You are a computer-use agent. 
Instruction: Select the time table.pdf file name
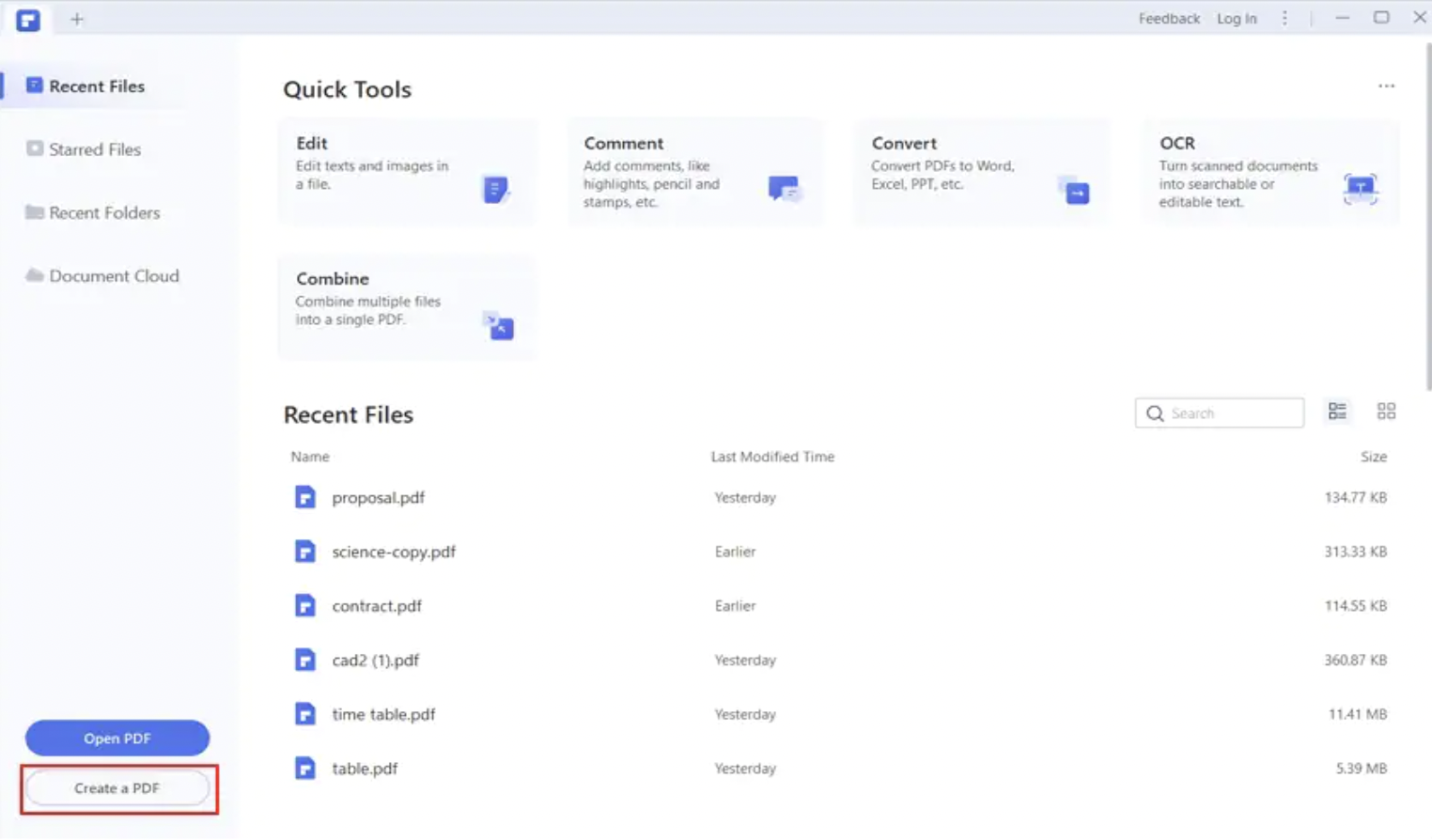383,714
